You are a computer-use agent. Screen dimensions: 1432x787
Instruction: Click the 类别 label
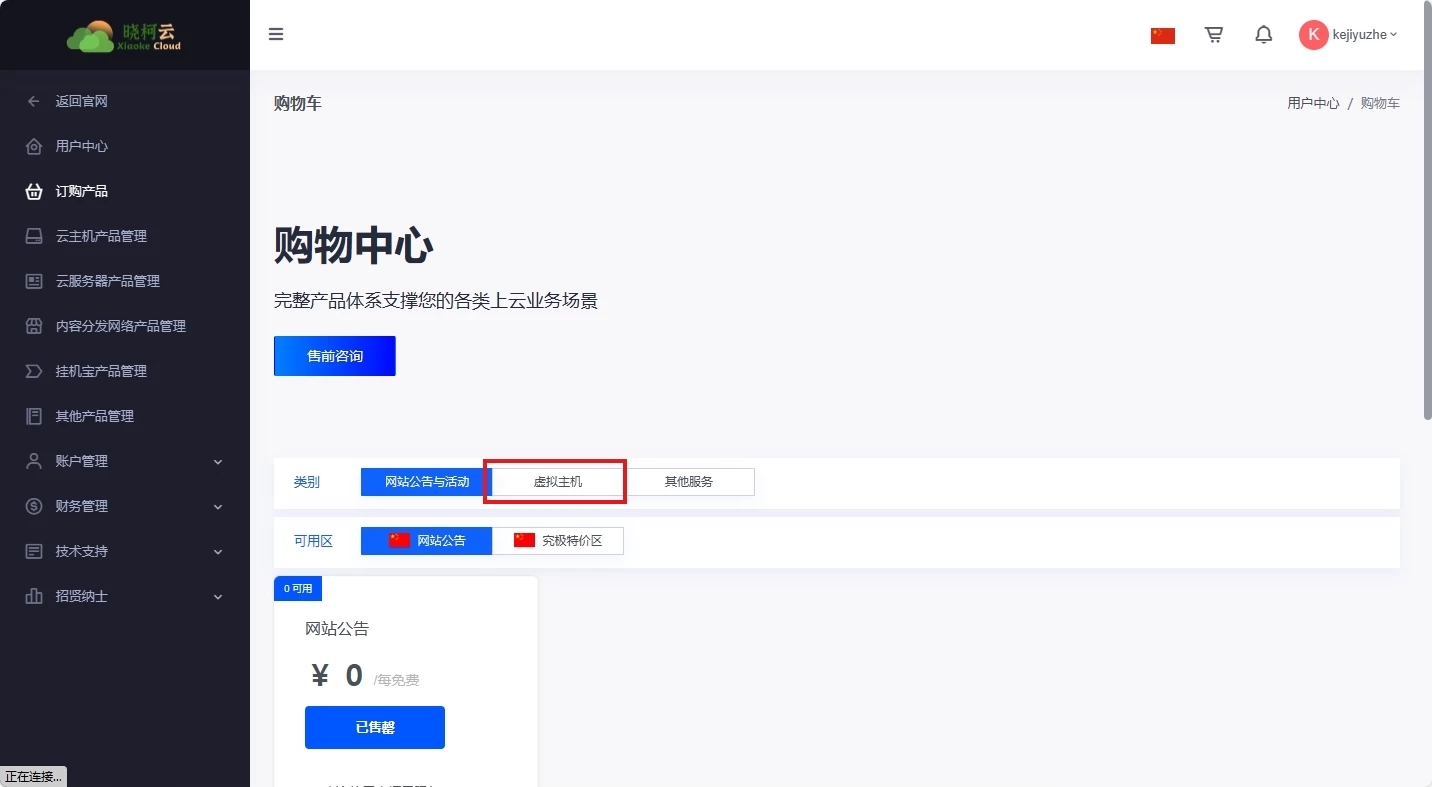[307, 482]
